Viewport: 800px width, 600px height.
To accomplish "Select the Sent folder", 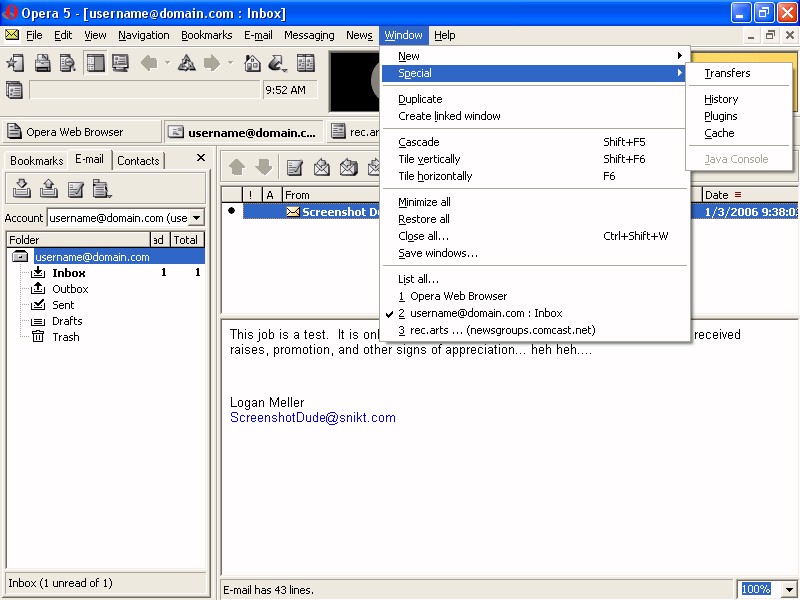I will (63, 305).
